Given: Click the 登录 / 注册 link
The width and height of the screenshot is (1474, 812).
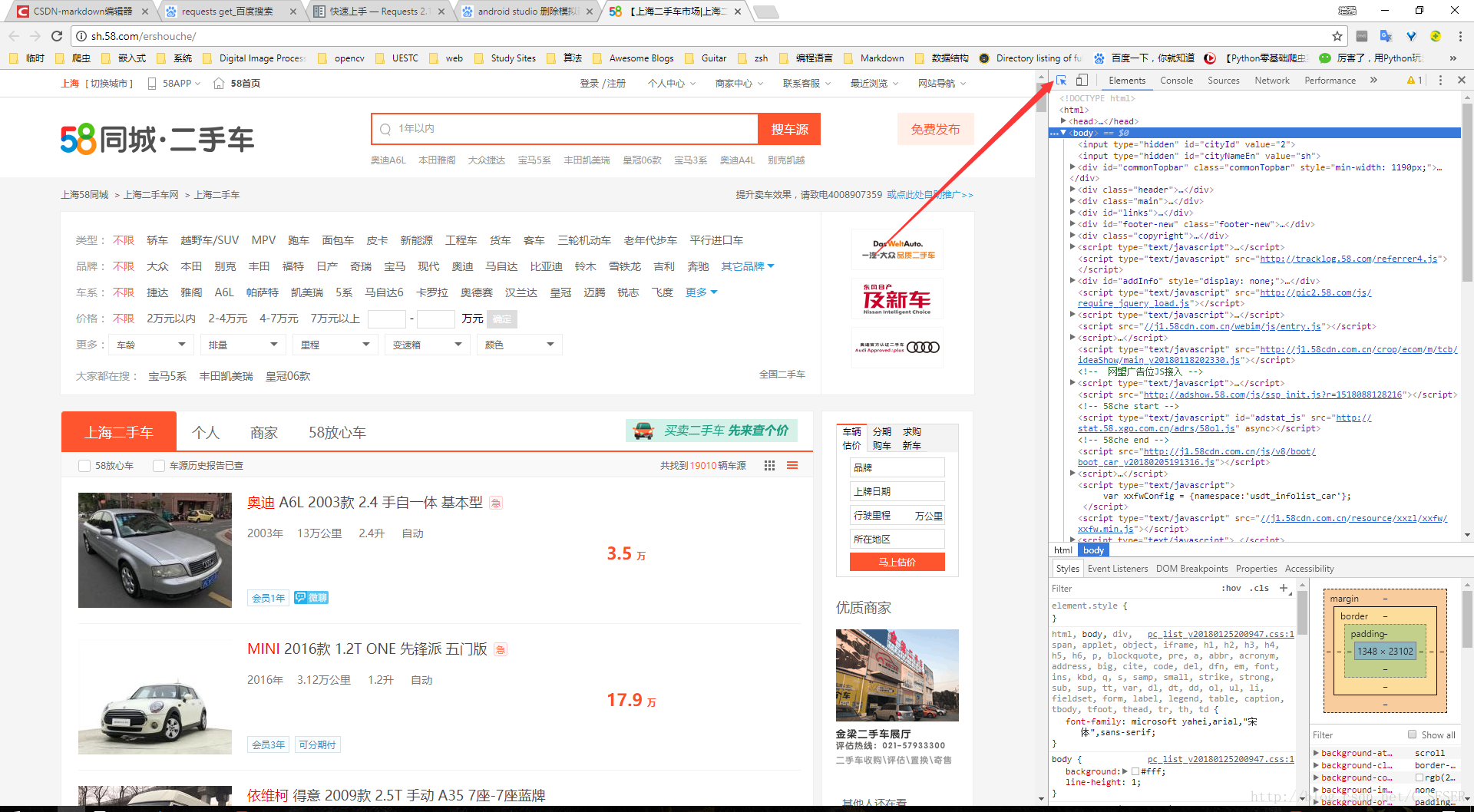Looking at the screenshot, I should (x=603, y=84).
